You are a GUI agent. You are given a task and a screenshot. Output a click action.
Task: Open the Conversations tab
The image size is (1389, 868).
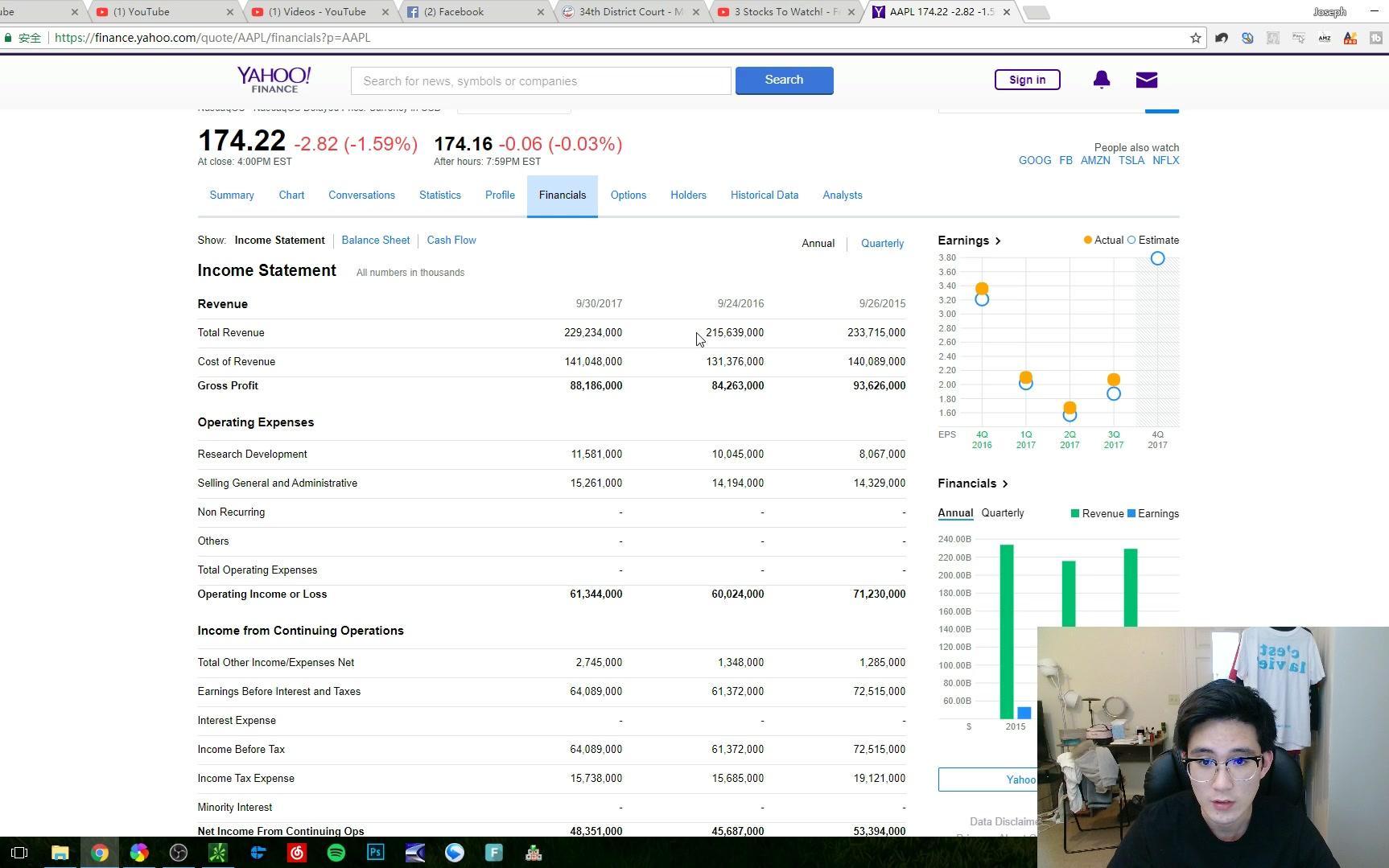pos(361,195)
